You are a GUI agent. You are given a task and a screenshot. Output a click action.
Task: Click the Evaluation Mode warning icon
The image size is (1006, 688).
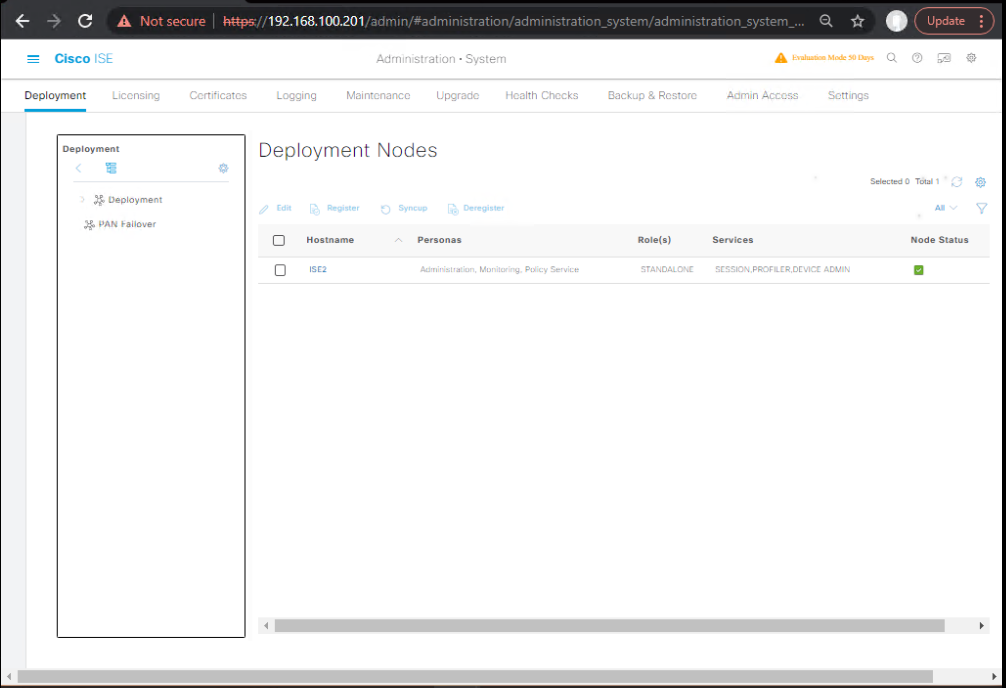point(780,58)
